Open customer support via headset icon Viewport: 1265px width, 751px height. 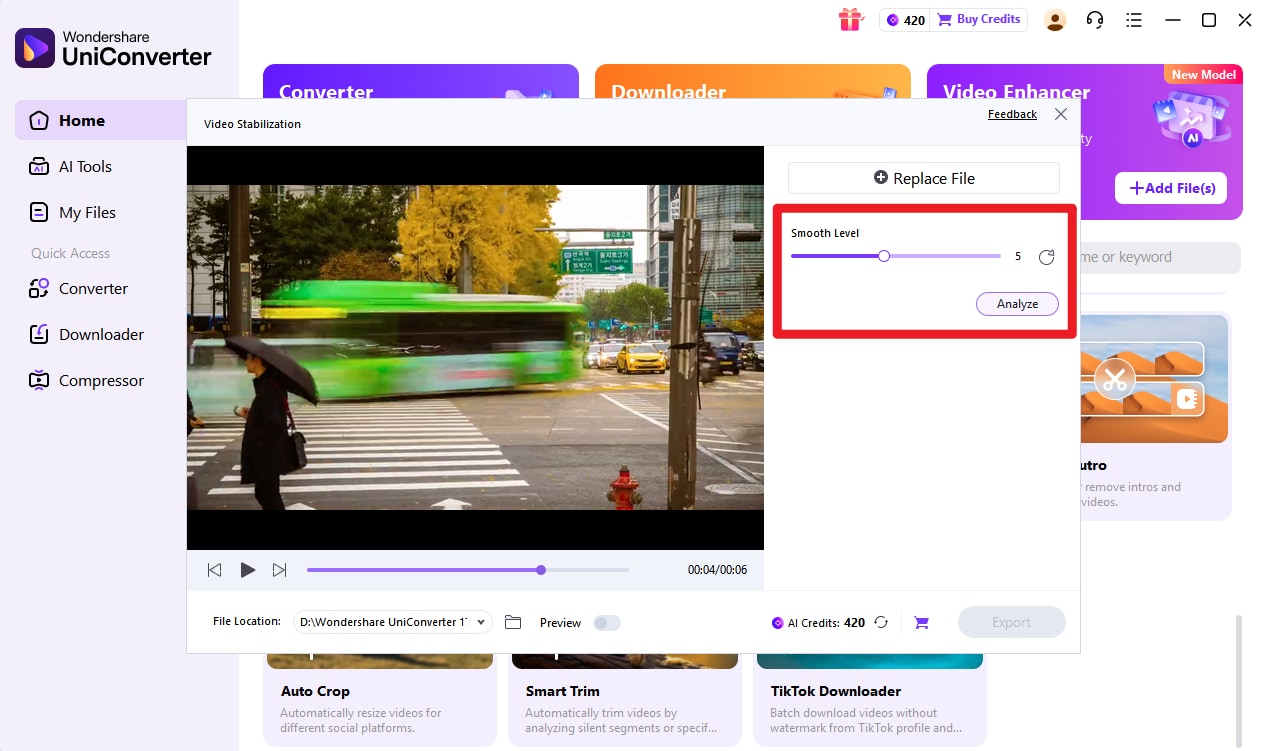click(1095, 20)
